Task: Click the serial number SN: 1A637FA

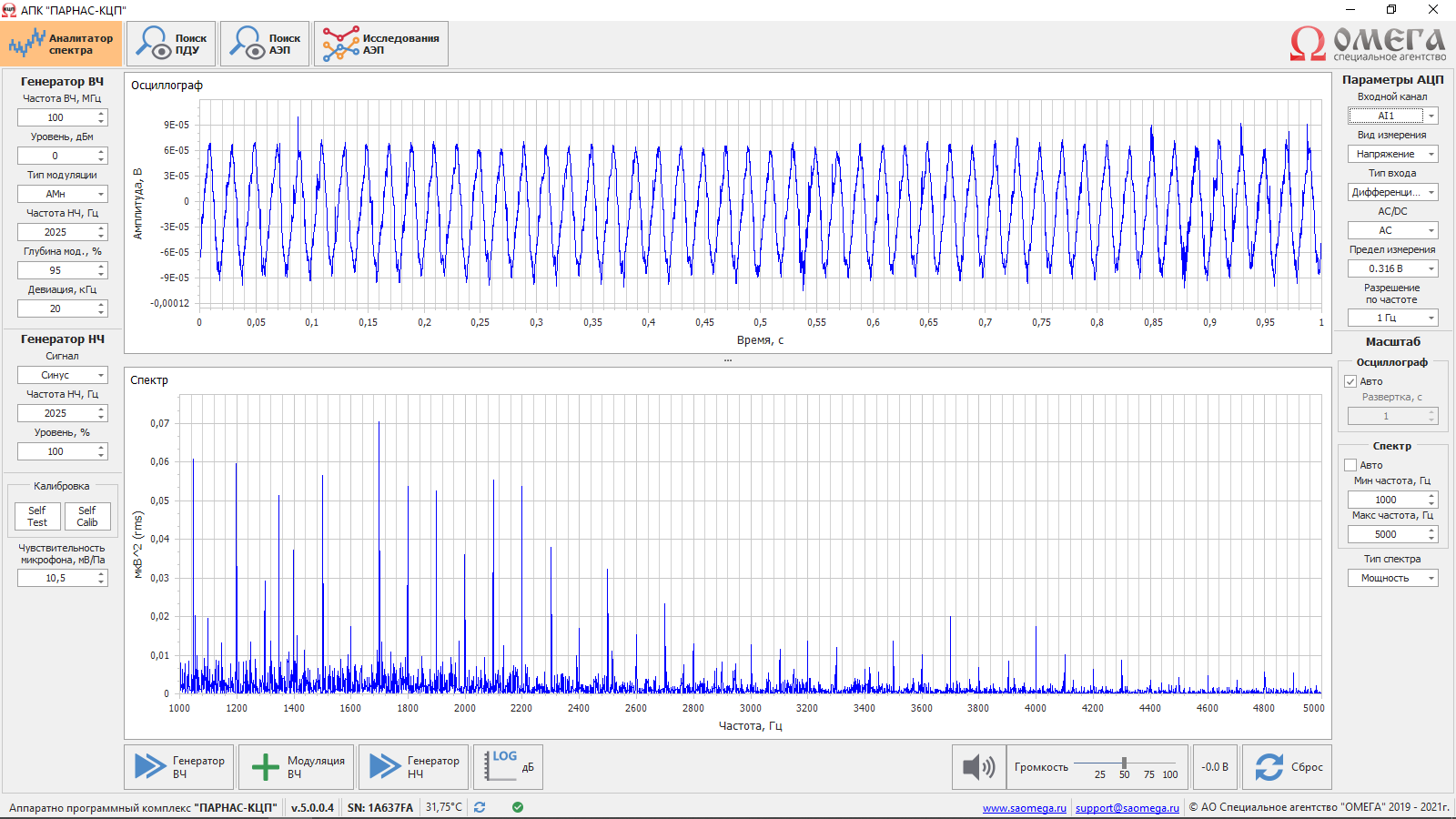Action: click(380, 807)
